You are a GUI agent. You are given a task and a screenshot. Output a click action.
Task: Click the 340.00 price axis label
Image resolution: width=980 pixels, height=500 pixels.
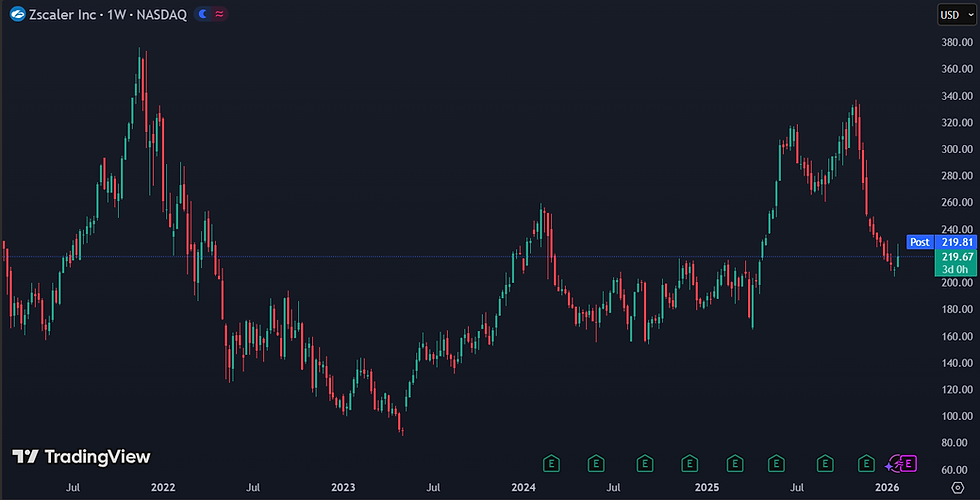click(x=956, y=96)
